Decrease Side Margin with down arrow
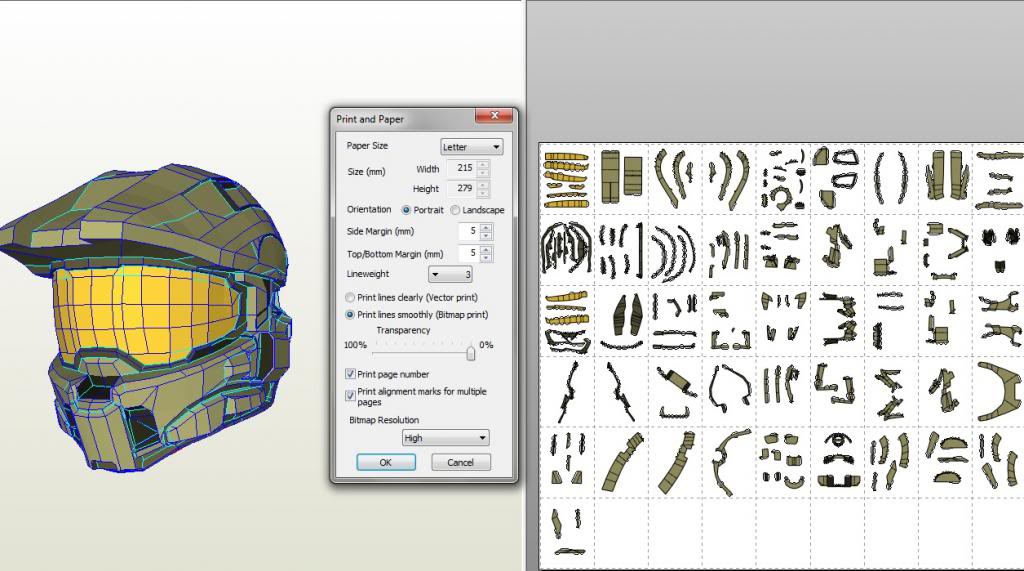 pos(486,235)
